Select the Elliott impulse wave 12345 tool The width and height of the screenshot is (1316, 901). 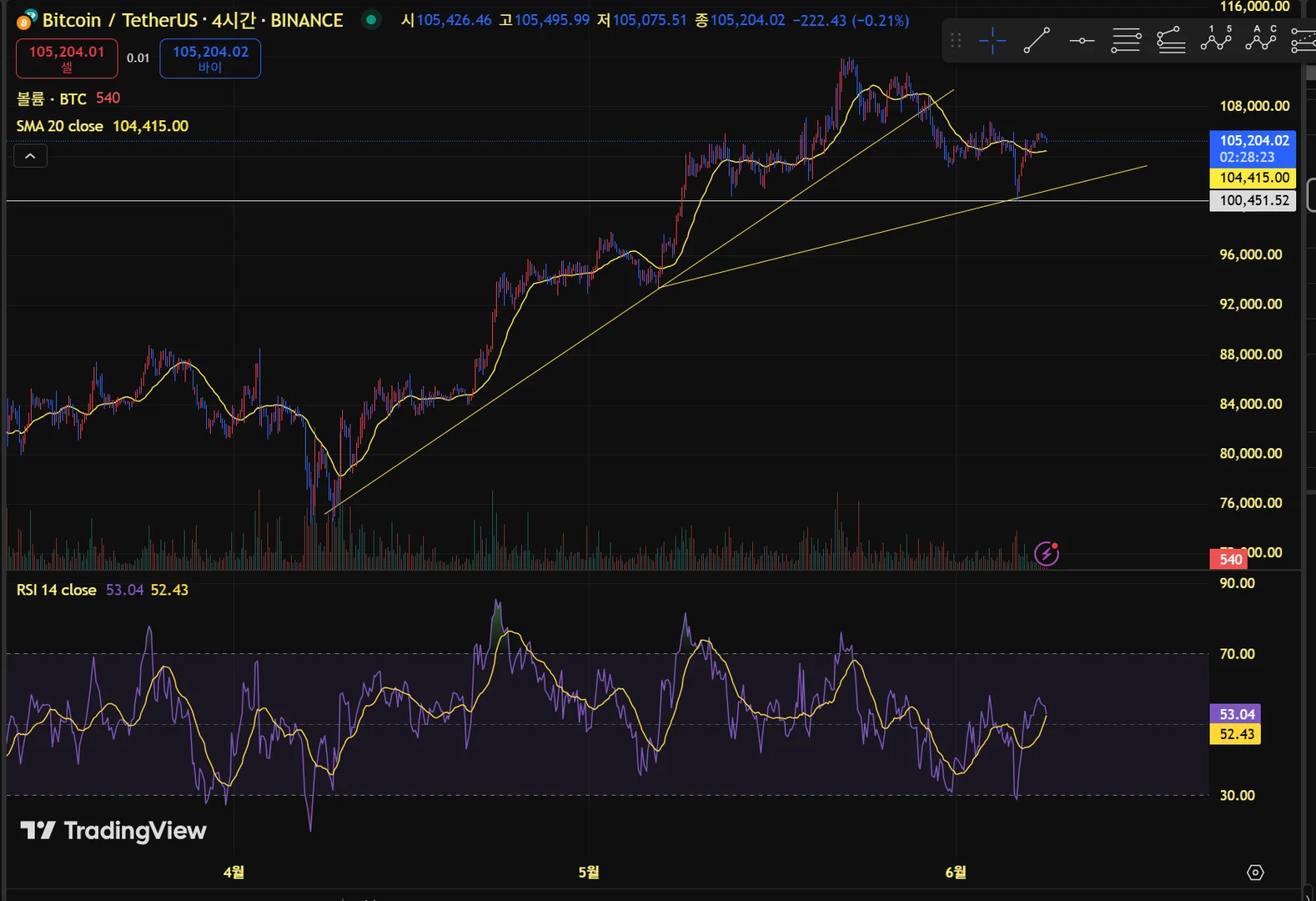(1216, 40)
